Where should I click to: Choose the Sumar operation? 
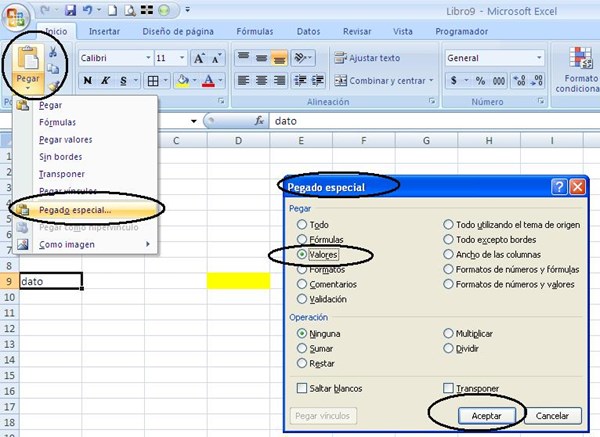coord(302,349)
